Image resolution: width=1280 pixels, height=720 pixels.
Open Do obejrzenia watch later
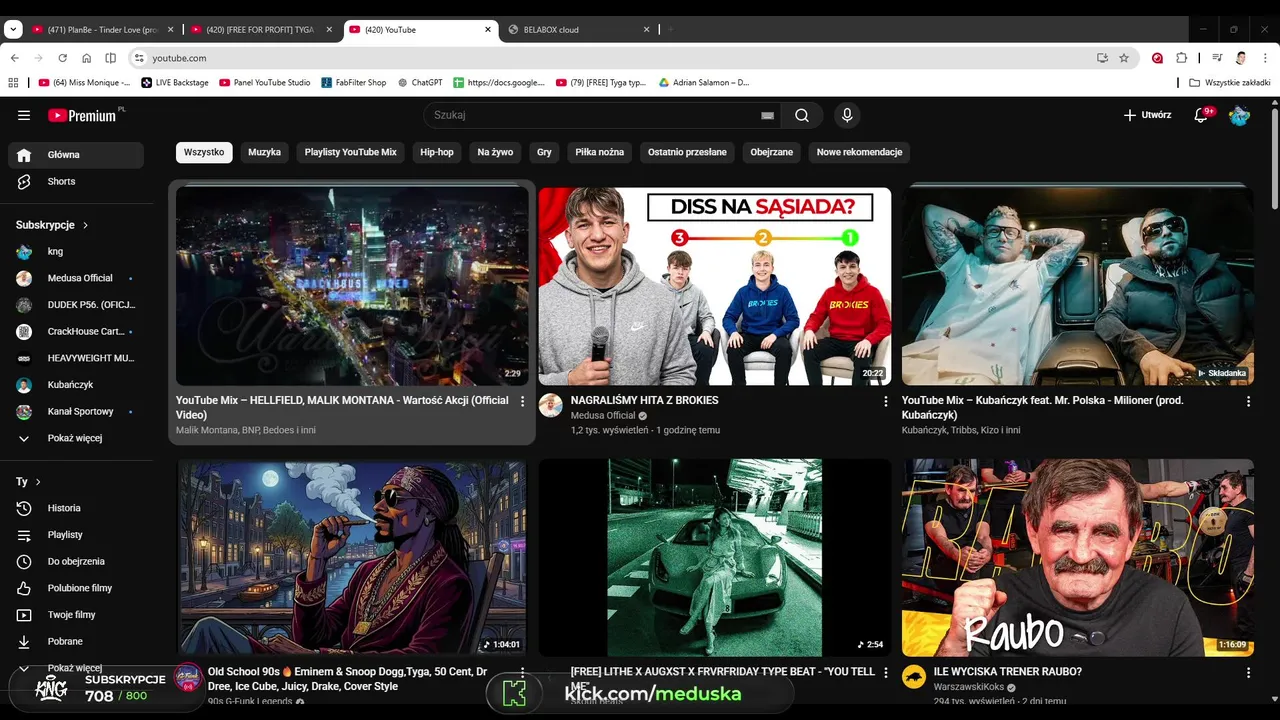76,561
